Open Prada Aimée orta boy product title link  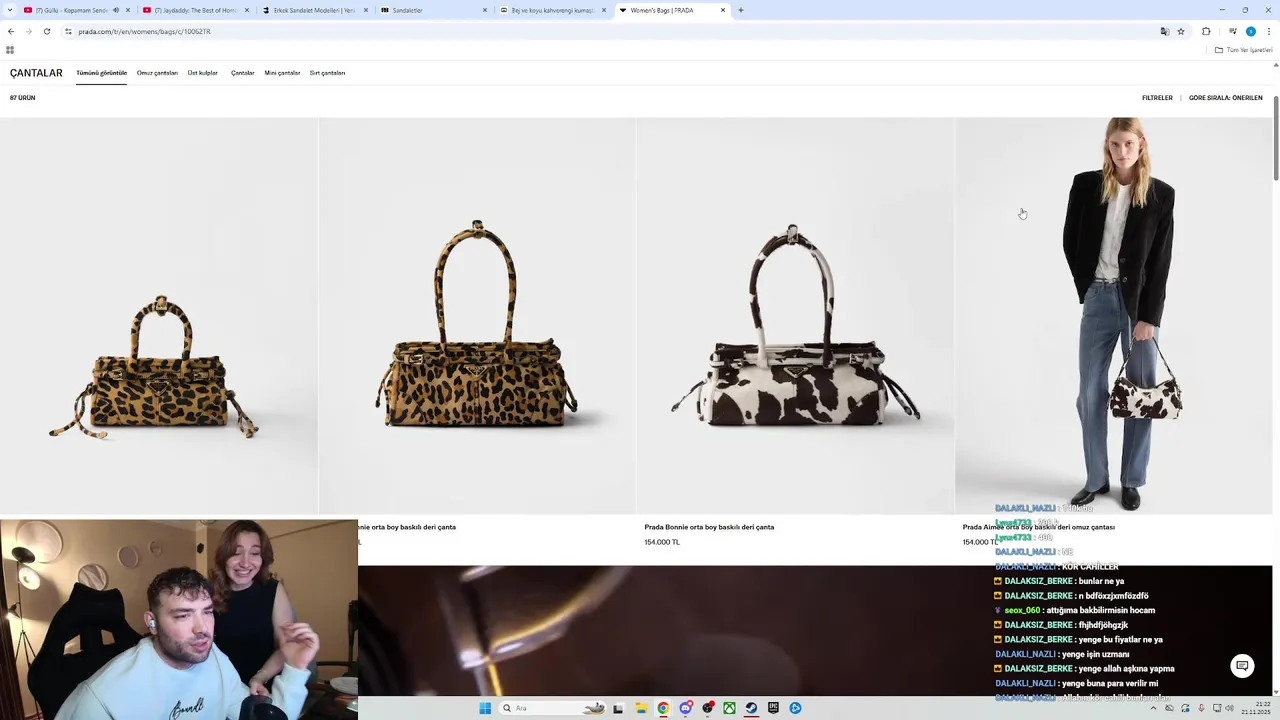[x=1038, y=527]
